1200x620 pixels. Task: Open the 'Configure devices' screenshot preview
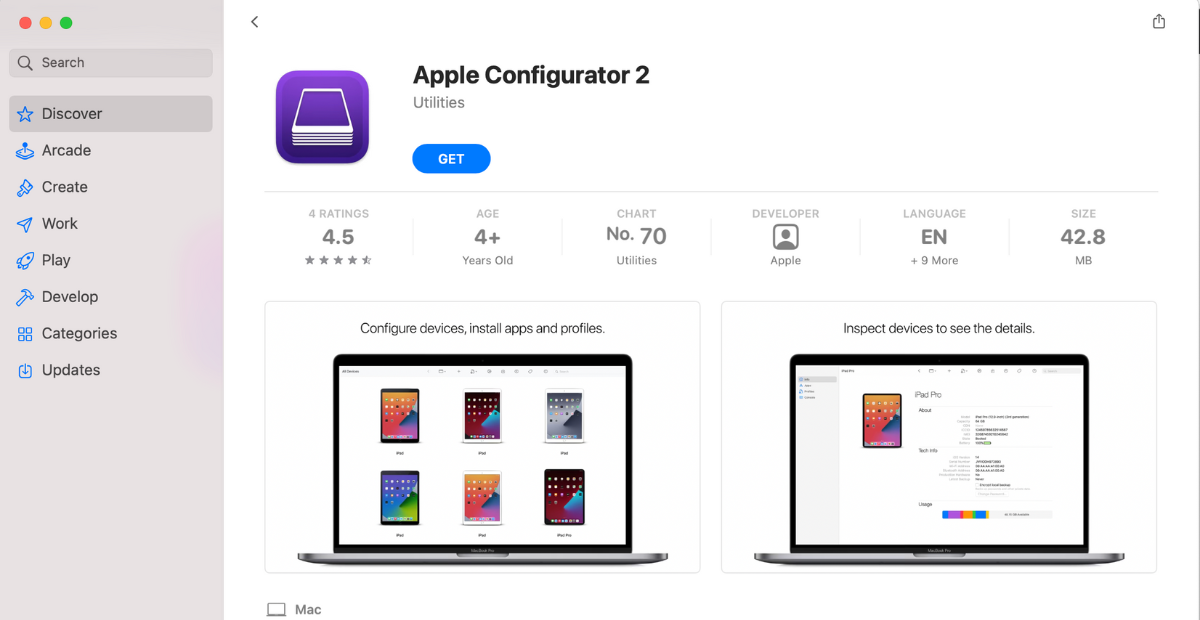tap(482, 437)
